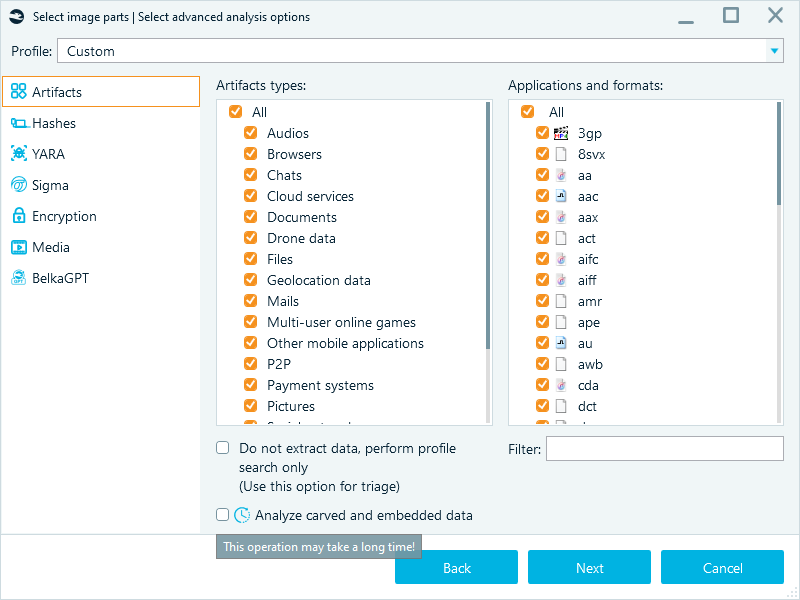Select the Sigma icon in the sidebar

(x=18, y=185)
